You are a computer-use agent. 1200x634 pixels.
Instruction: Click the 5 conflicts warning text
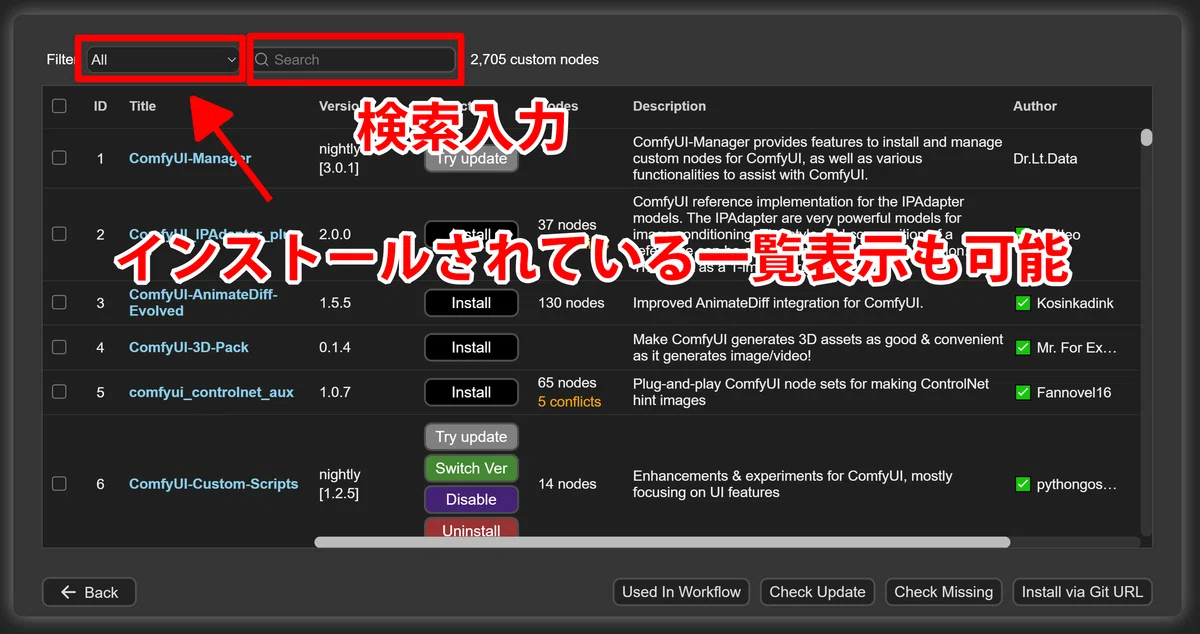tap(569, 402)
